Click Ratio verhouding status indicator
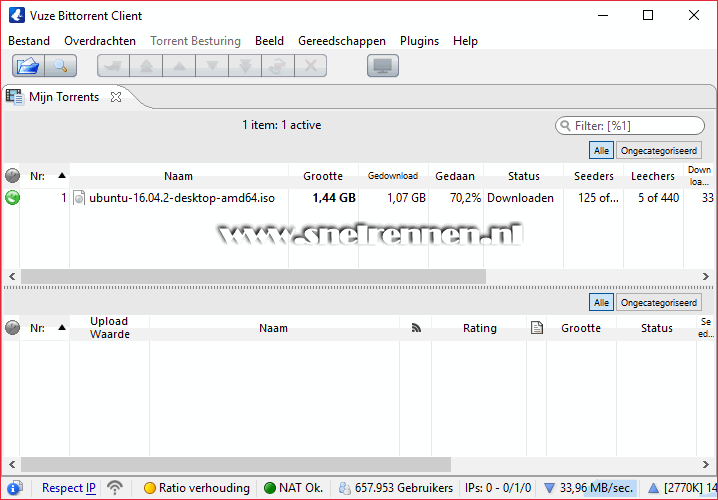 click(196, 488)
